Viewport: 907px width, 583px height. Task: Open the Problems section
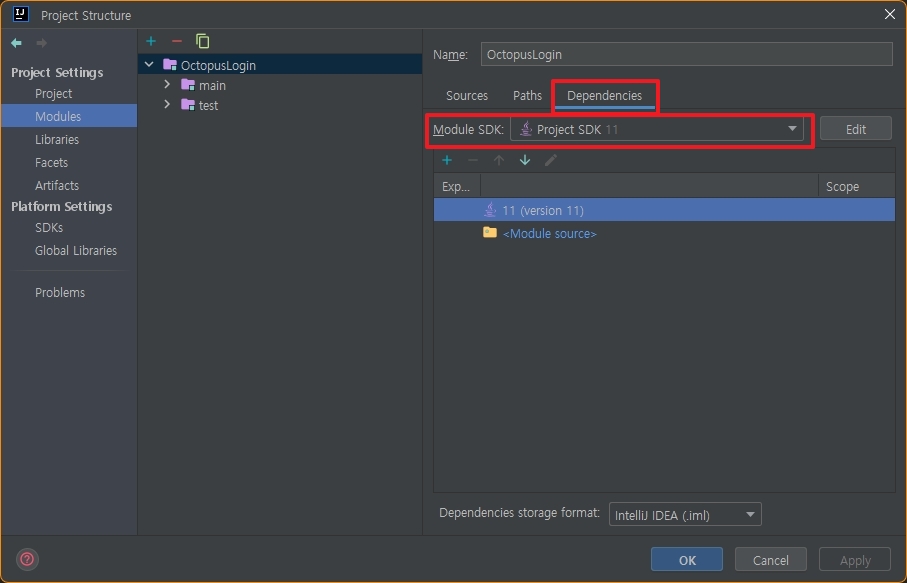pos(60,293)
